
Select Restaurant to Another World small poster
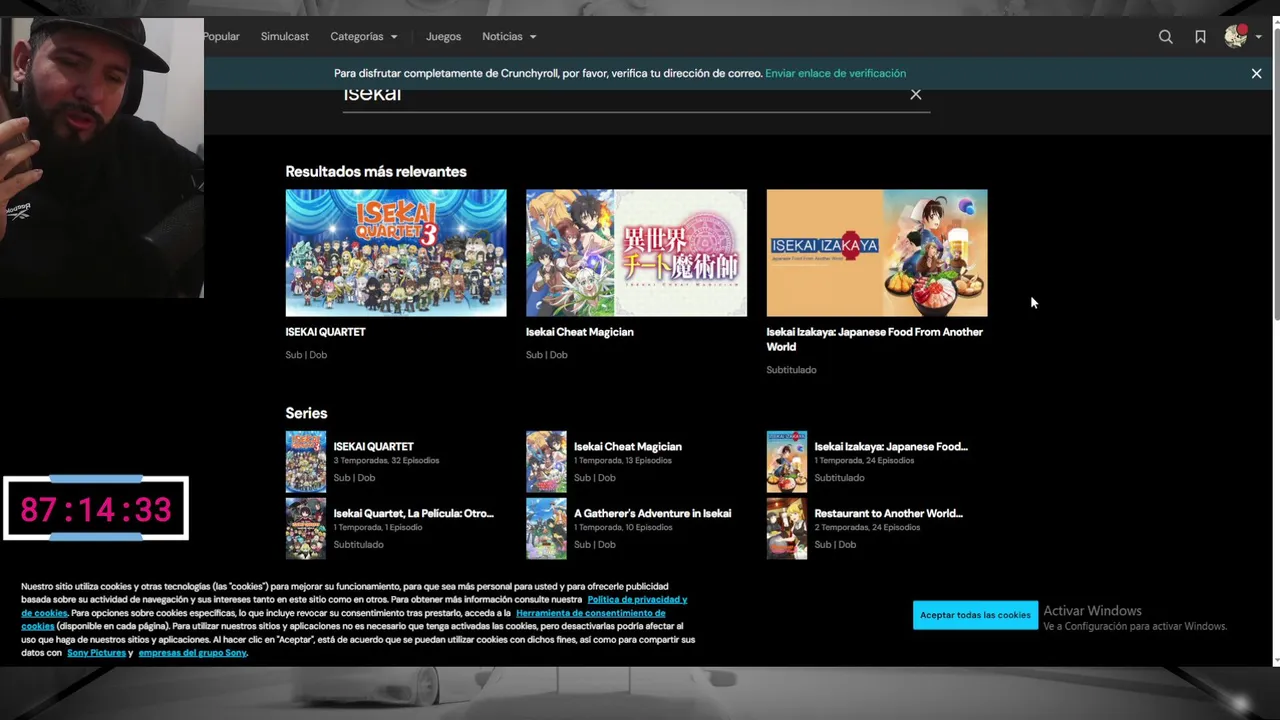(787, 528)
